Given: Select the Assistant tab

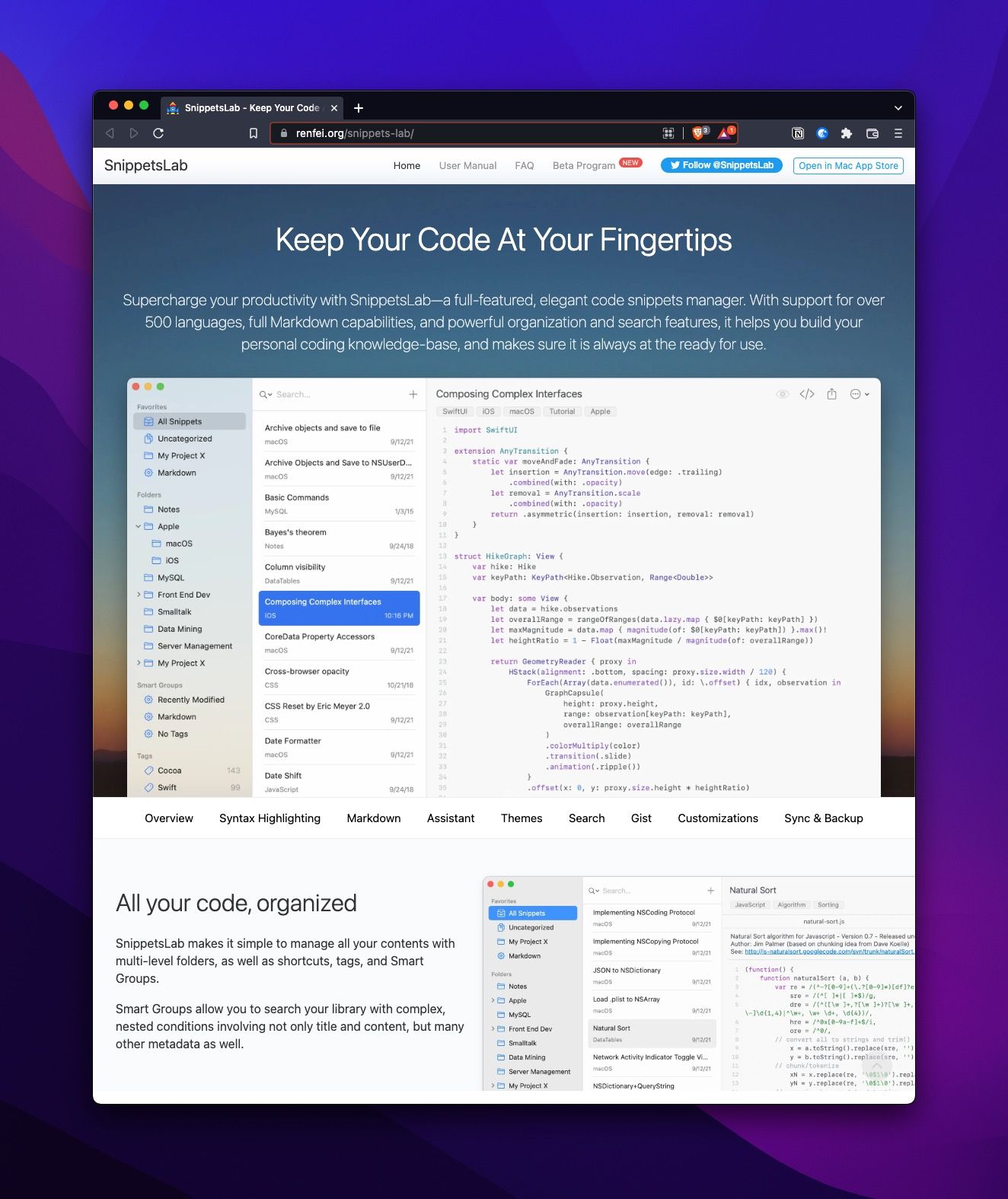Looking at the screenshot, I should [451, 818].
